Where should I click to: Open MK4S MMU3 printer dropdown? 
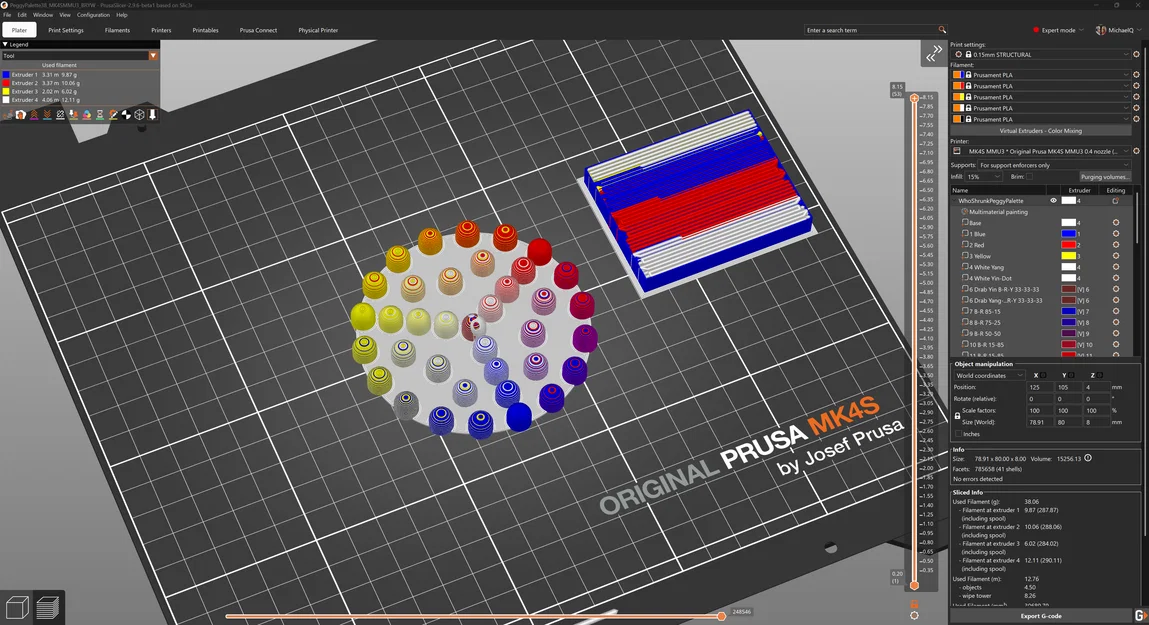click(x=1041, y=151)
